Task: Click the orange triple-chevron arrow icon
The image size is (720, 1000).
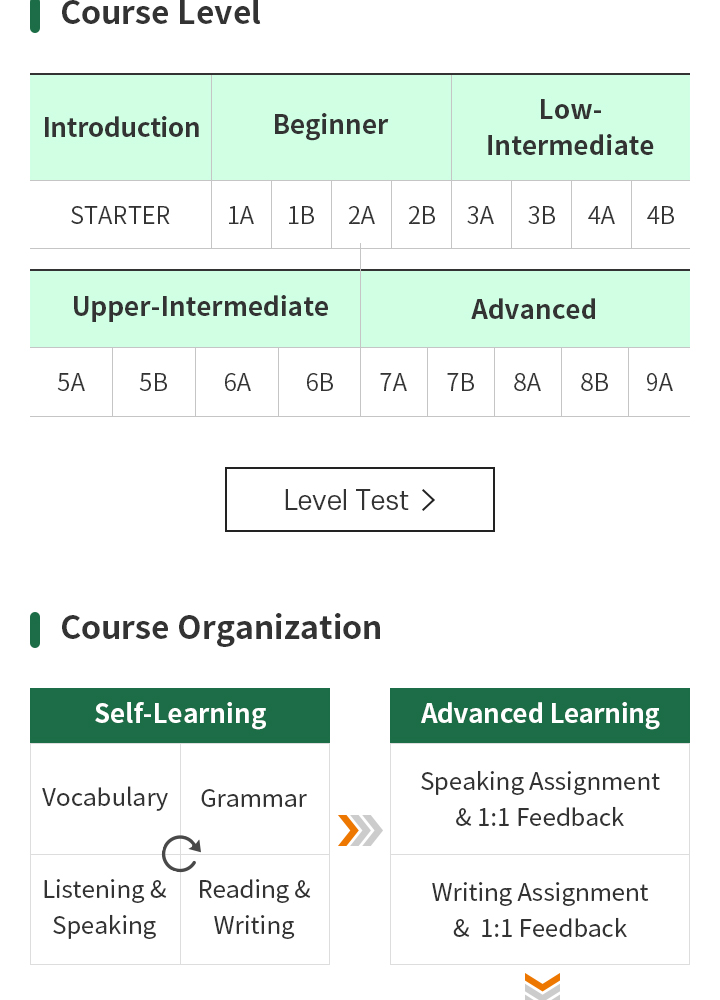Action: click(x=360, y=830)
